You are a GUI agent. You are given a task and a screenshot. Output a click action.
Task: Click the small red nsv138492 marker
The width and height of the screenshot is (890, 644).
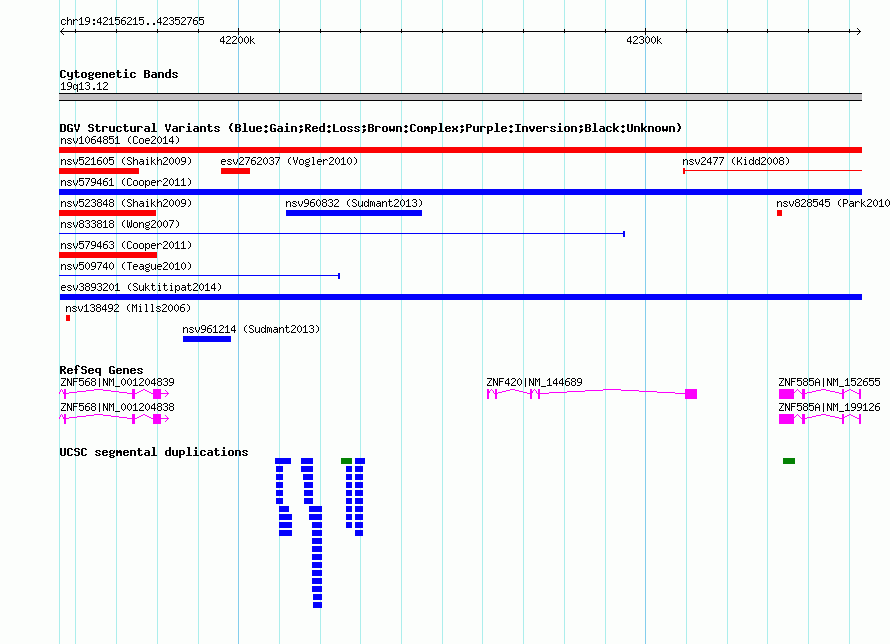68,318
